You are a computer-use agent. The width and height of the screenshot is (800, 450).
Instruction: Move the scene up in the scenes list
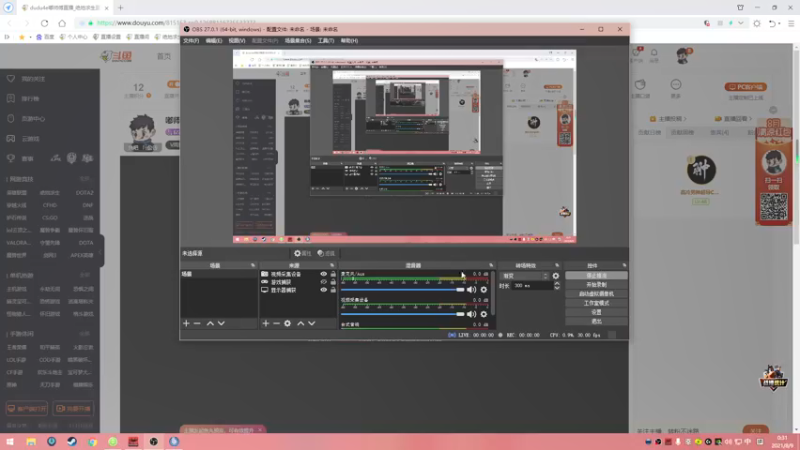[x=210, y=323]
